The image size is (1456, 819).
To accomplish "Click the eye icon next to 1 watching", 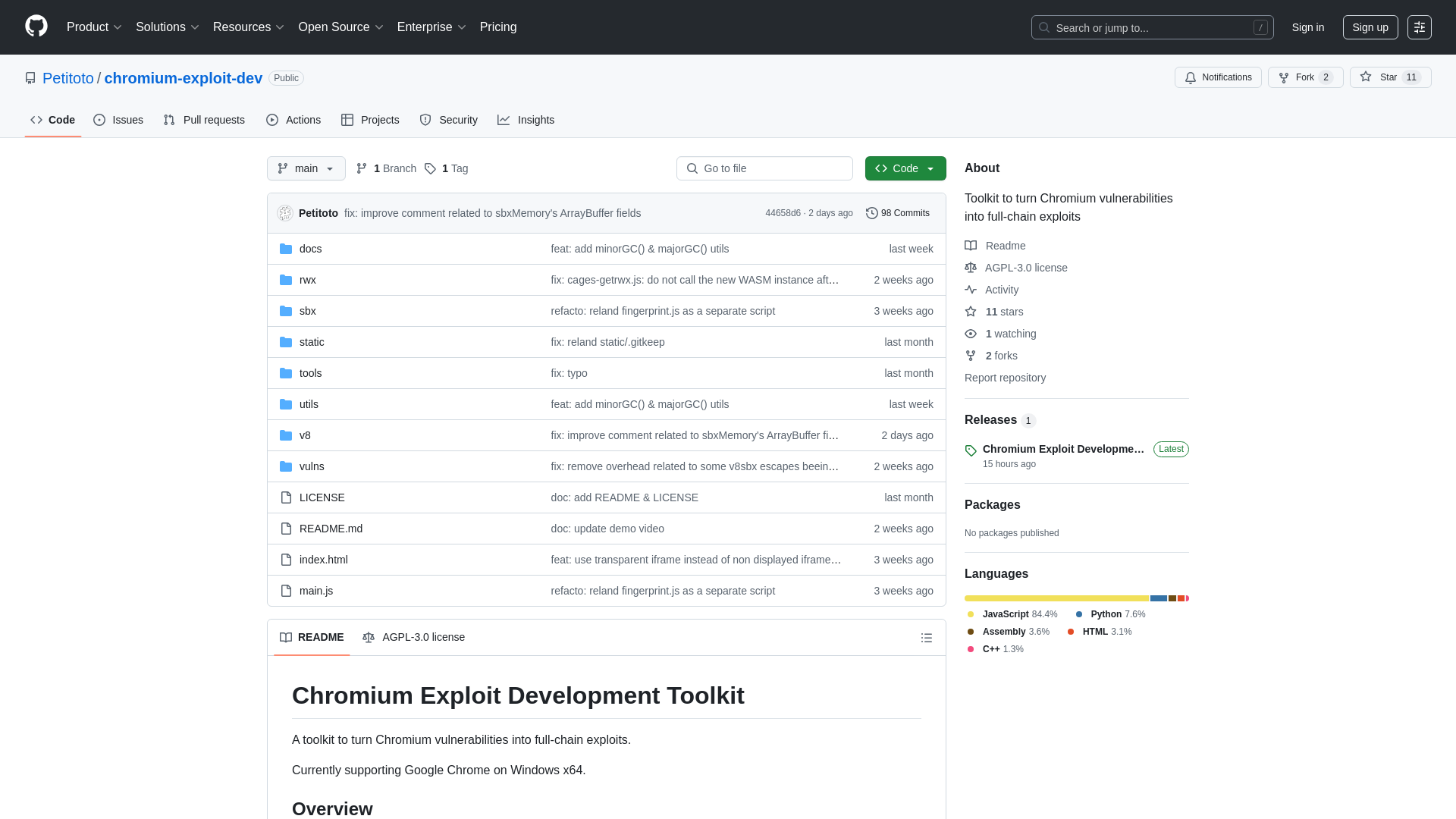I will [x=971, y=334].
